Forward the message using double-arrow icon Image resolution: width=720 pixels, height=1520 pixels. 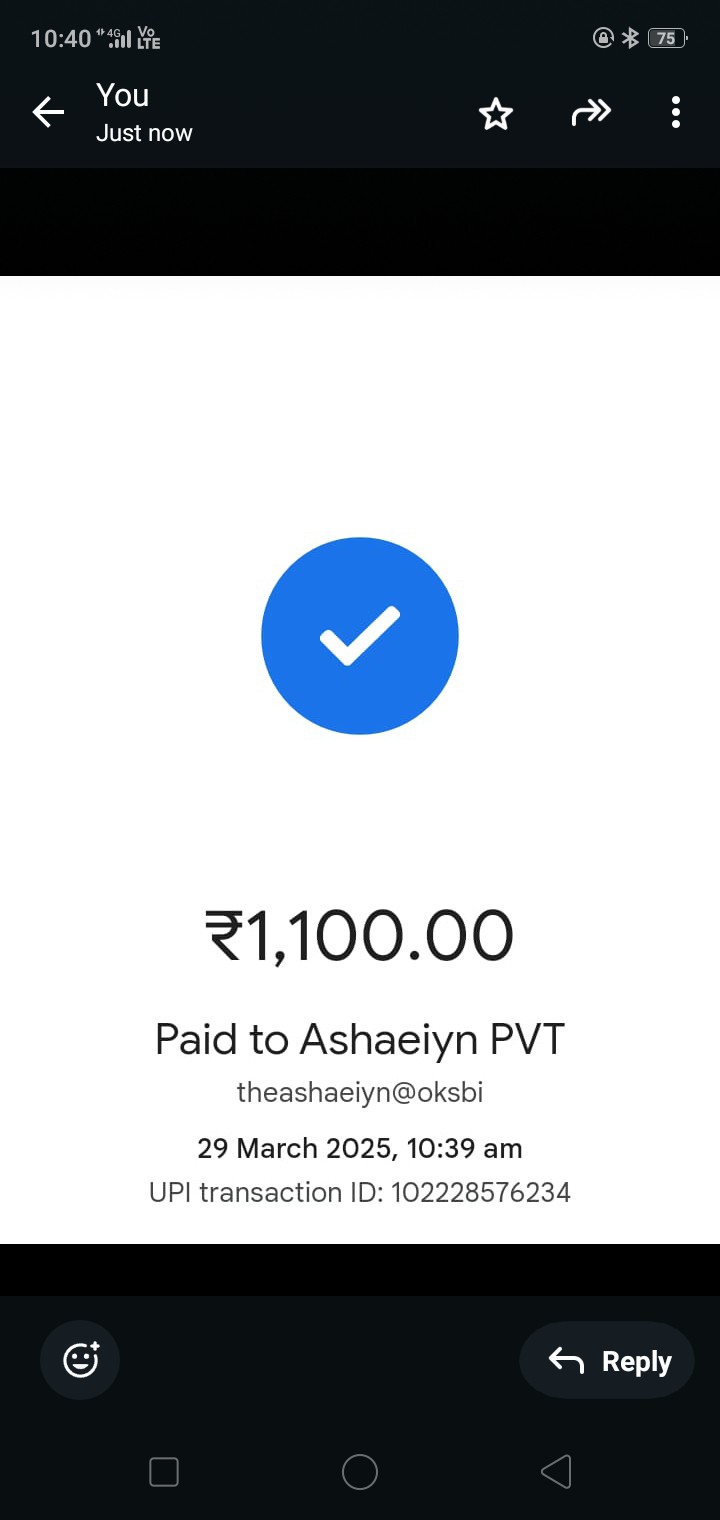[x=591, y=114]
